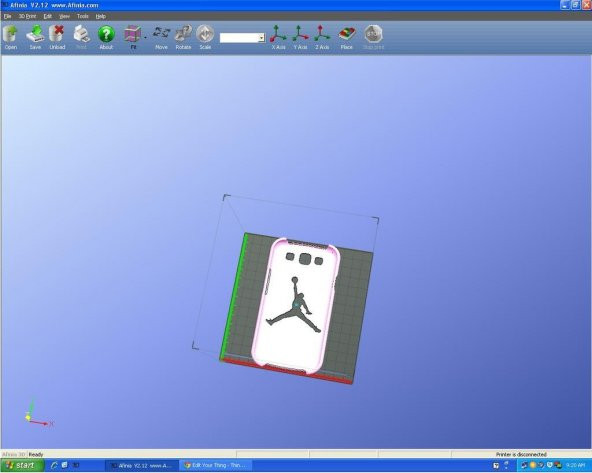The width and height of the screenshot is (592, 473).
Task: Select the pink phone case model
Action: pyautogui.click(x=296, y=306)
